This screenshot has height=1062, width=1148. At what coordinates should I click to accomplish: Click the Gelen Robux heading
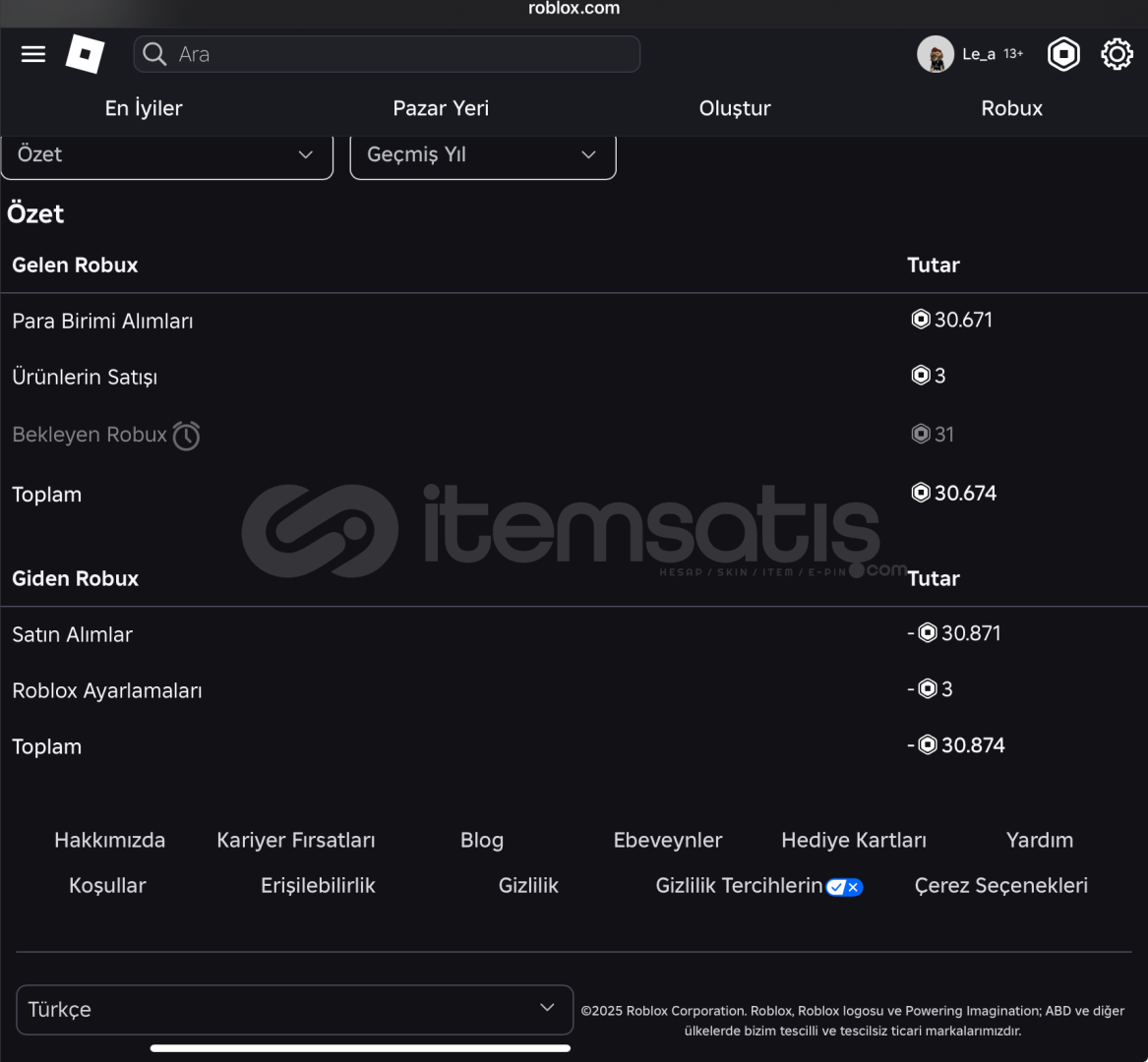75,265
